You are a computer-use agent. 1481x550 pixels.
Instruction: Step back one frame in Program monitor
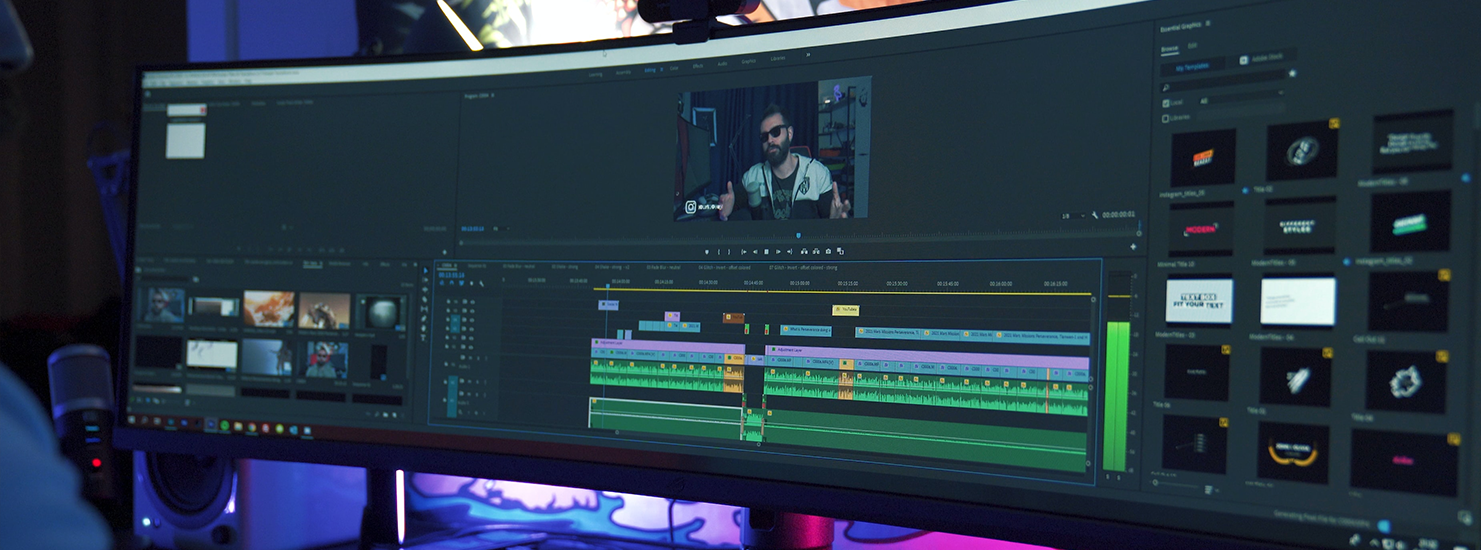tap(755, 252)
